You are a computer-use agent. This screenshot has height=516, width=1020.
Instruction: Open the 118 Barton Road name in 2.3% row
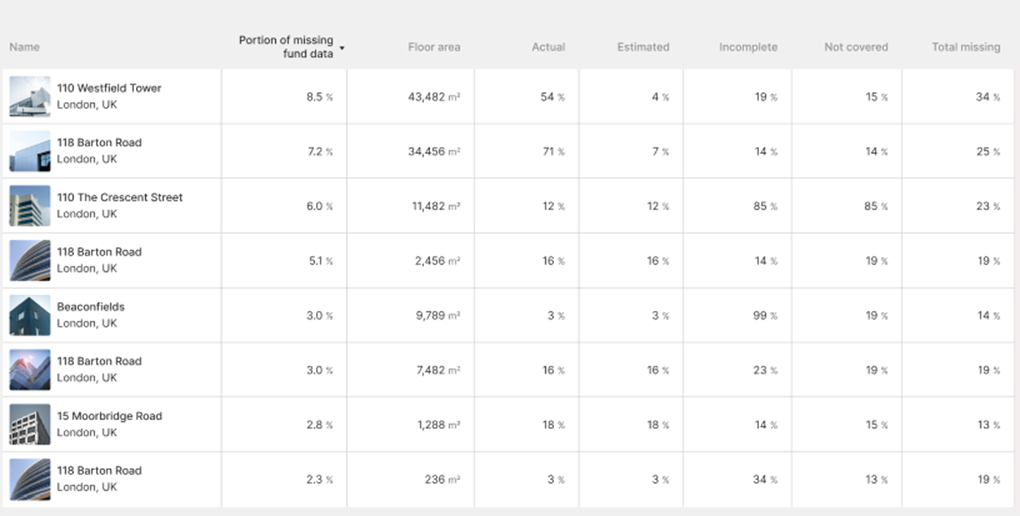99,471
